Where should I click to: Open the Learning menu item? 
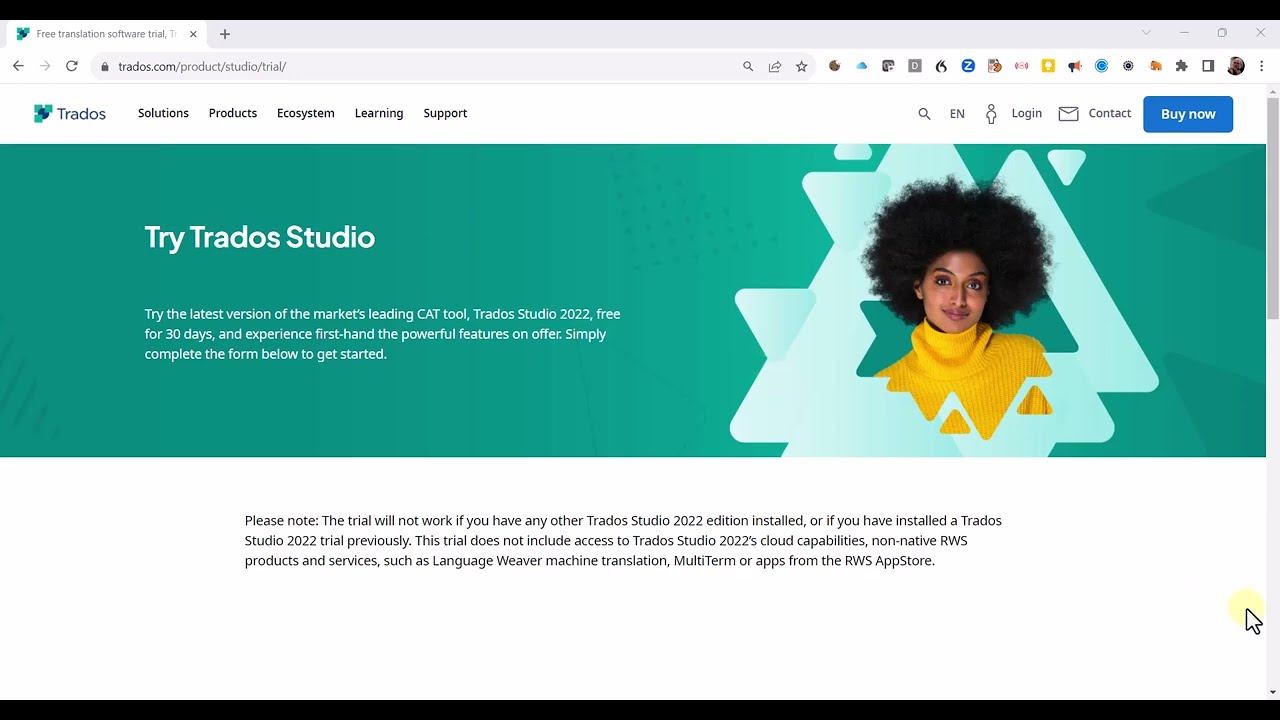(379, 113)
